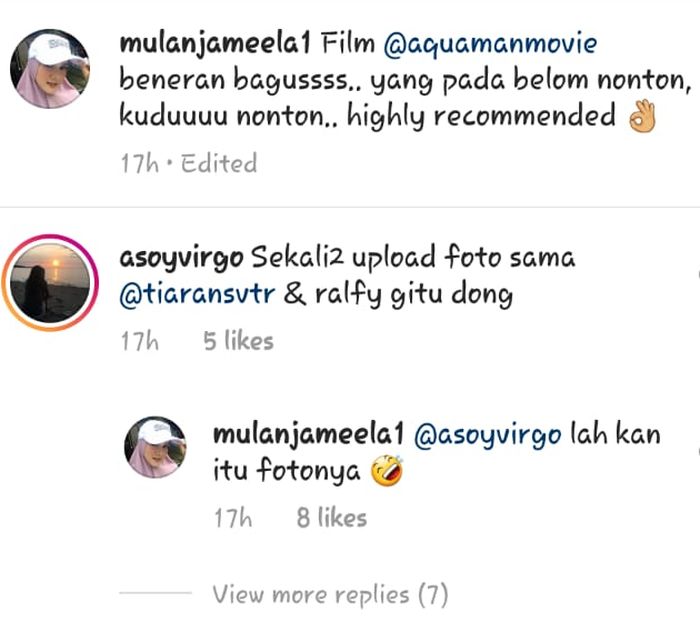This screenshot has width=700, height=622.
Task: Open mulanjameela1's profile picture beside the caption
Action: pyautogui.click(x=50, y=69)
